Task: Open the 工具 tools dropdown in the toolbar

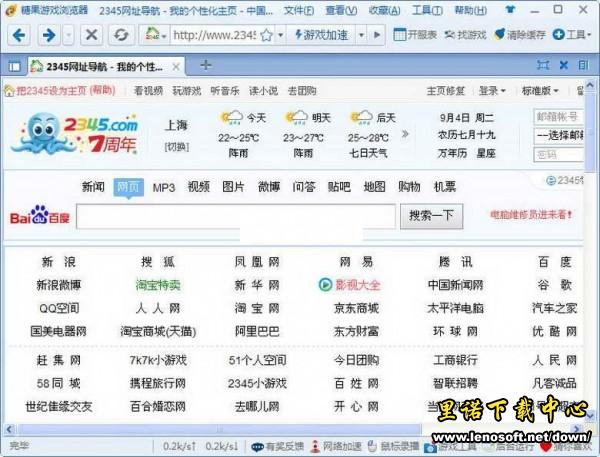Action: (x=572, y=35)
